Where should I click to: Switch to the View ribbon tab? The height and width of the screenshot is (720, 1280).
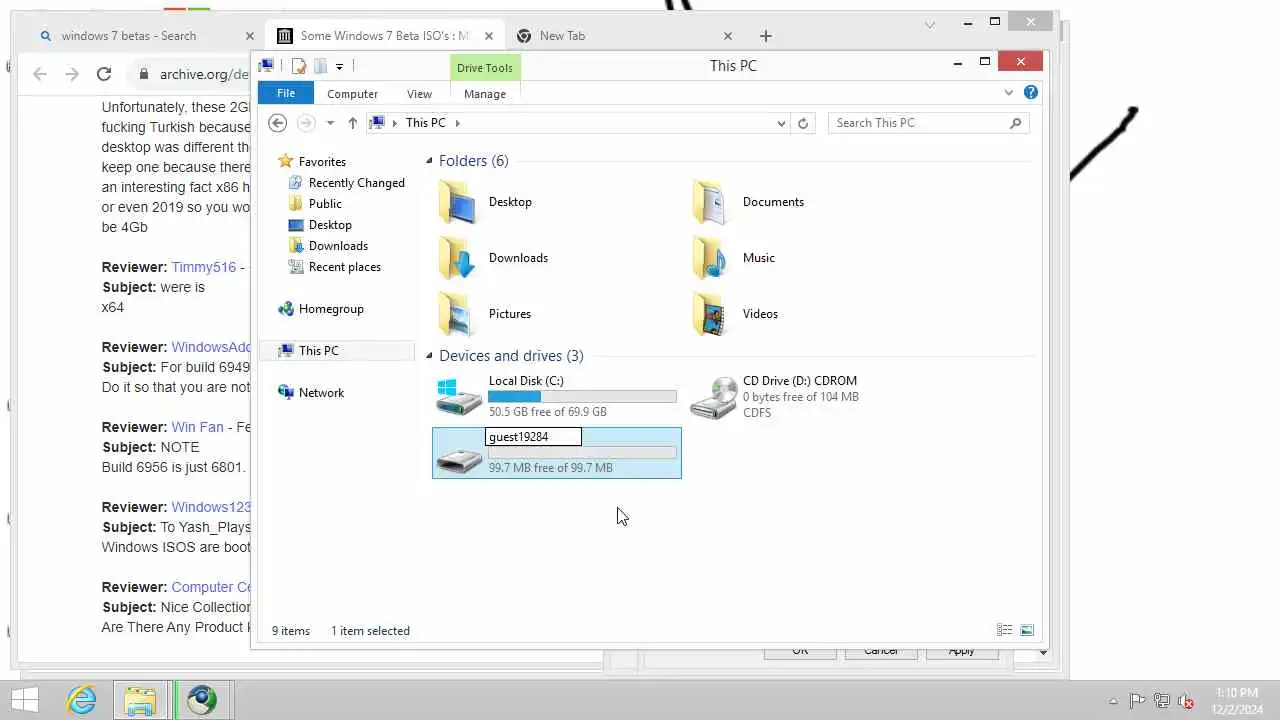(419, 94)
